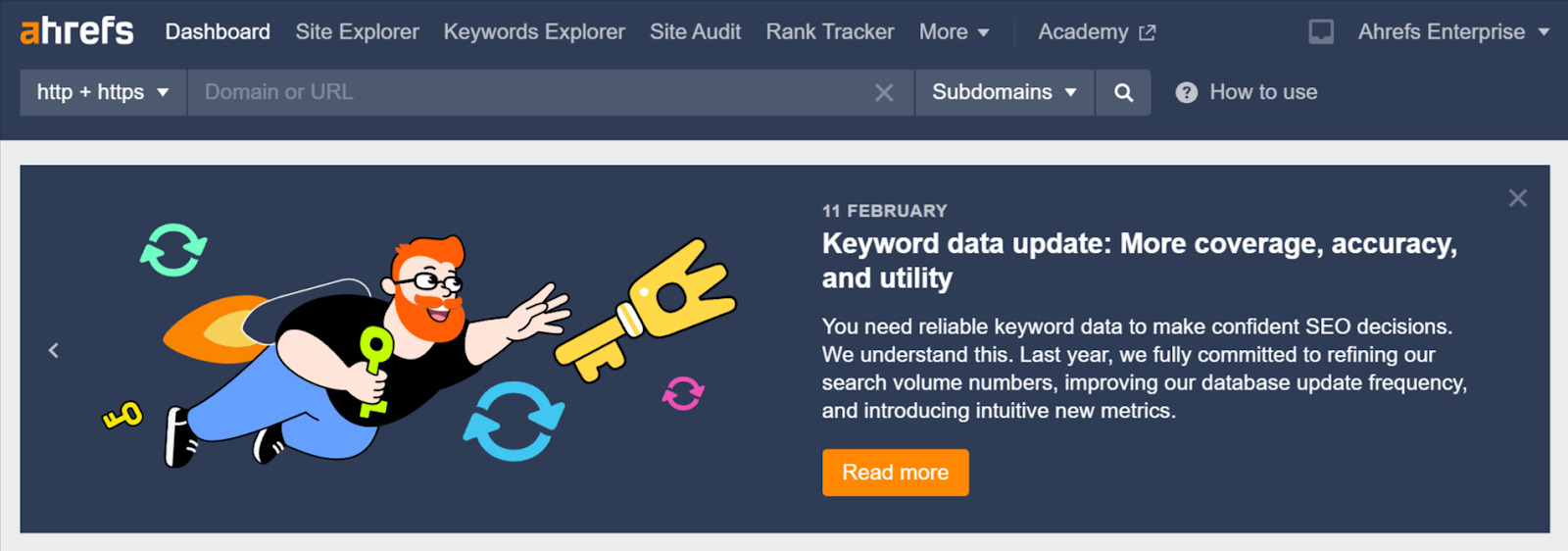Click the Ahrefs logo
The height and width of the screenshot is (551, 1568).
tap(76, 31)
